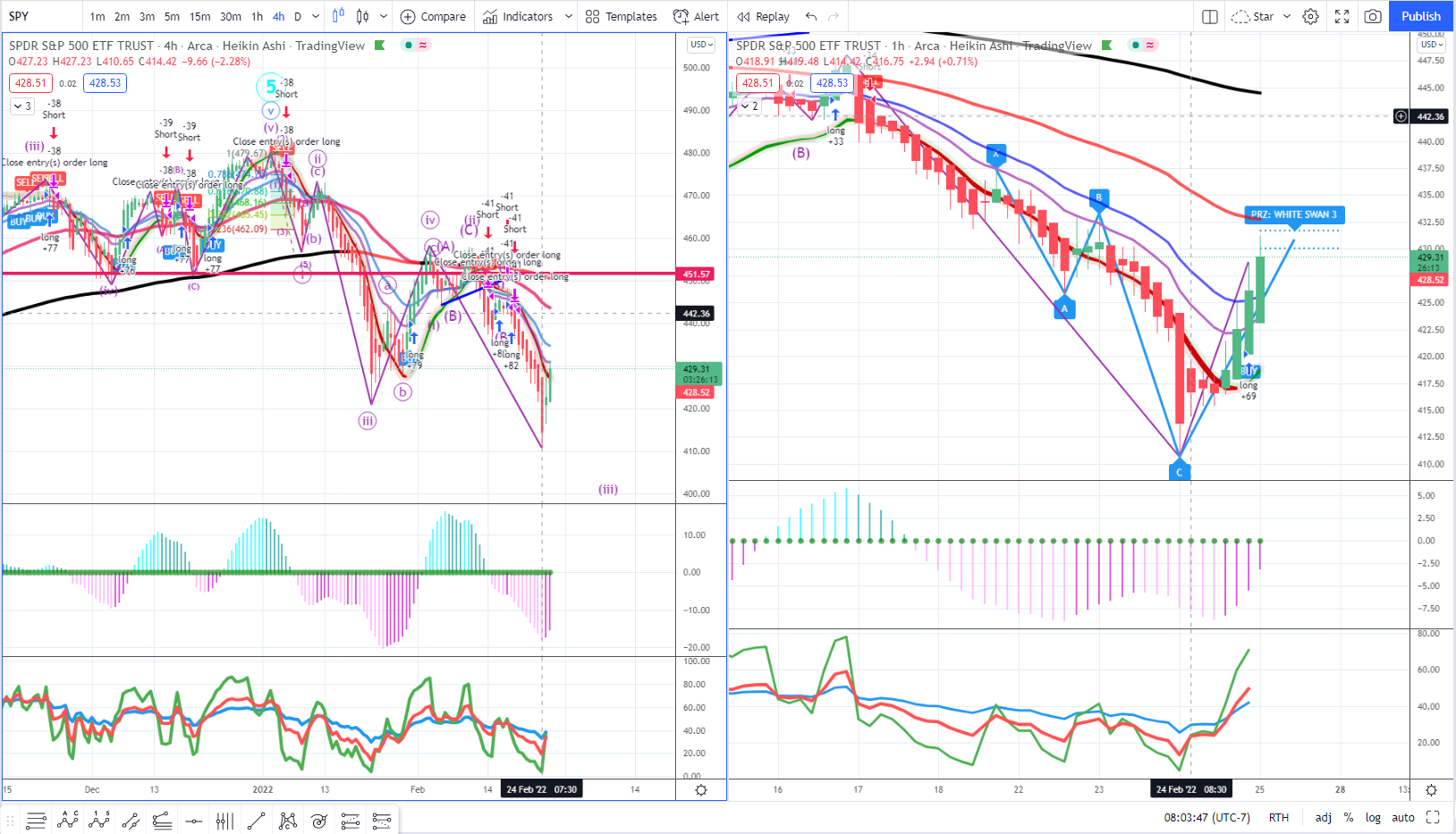
Task: Select the XABCD harmonic pattern tool
Action: pyautogui.click(x=287, y=821)
